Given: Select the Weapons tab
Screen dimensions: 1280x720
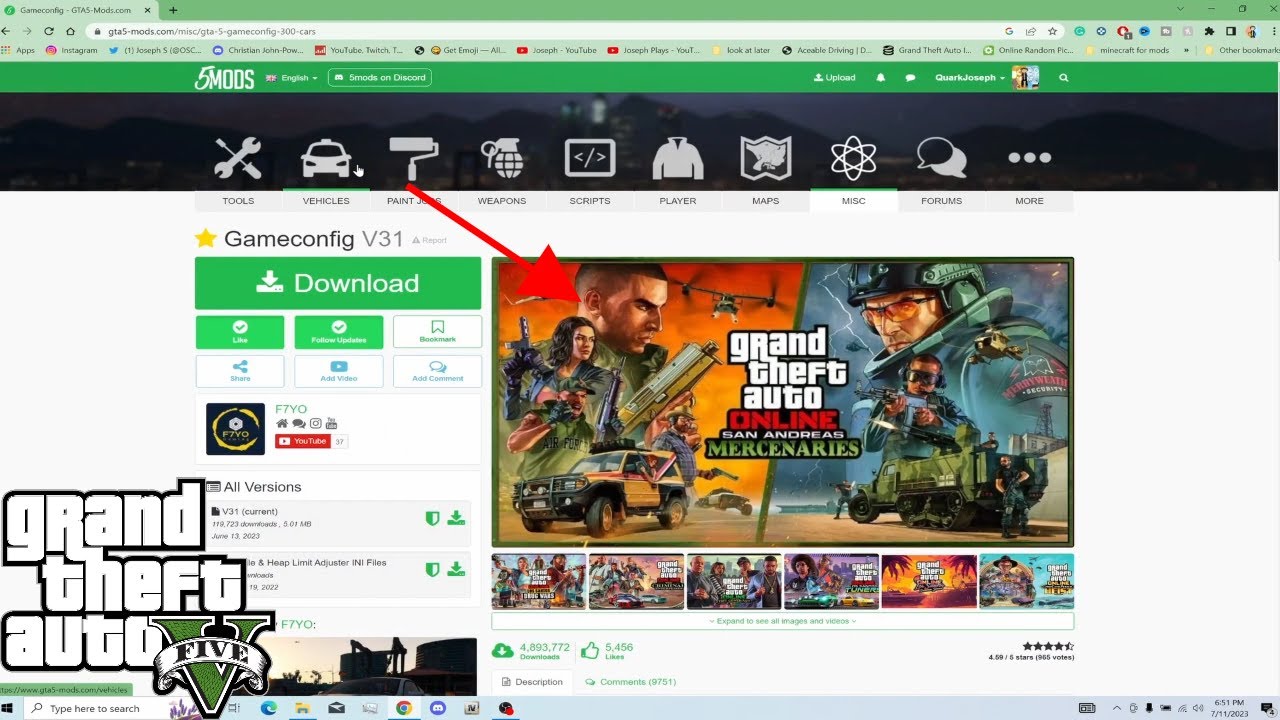Looking at the screenshot, I should pyautogui.click(x=502, y=201).
